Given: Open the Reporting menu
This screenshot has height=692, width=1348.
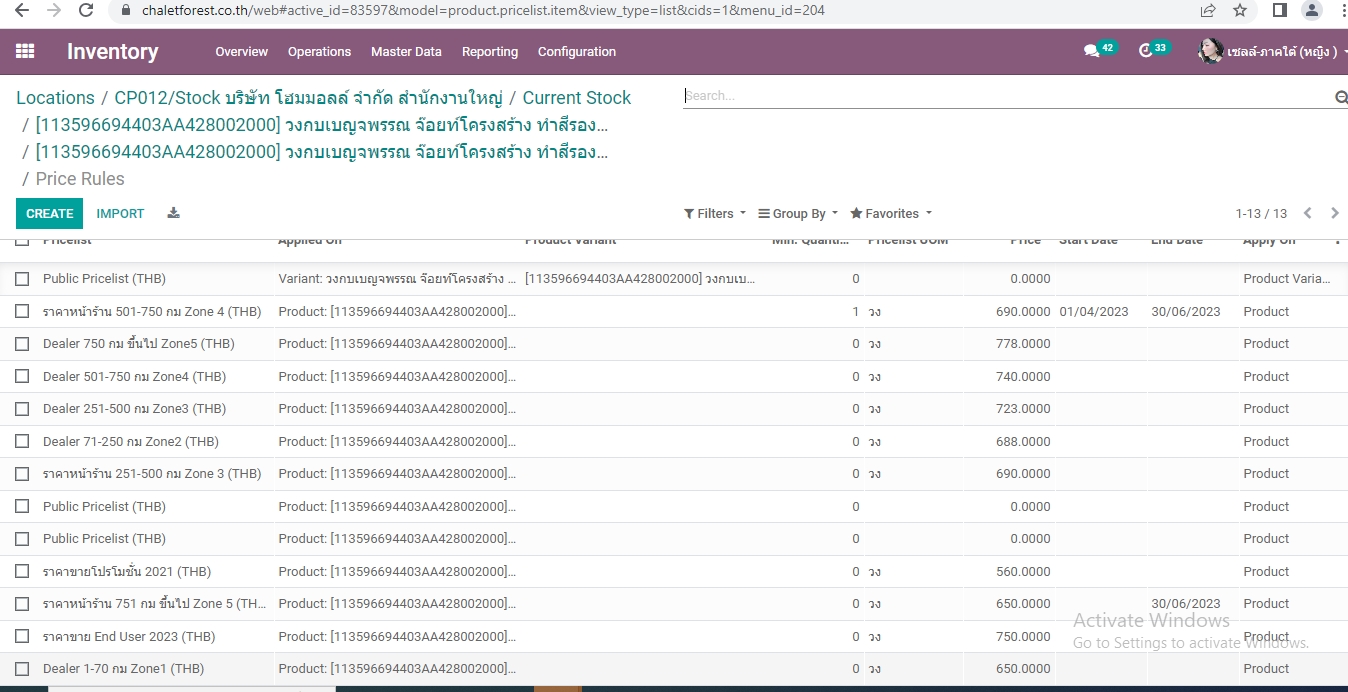Looking at the screenshot, I should (489, 52).
